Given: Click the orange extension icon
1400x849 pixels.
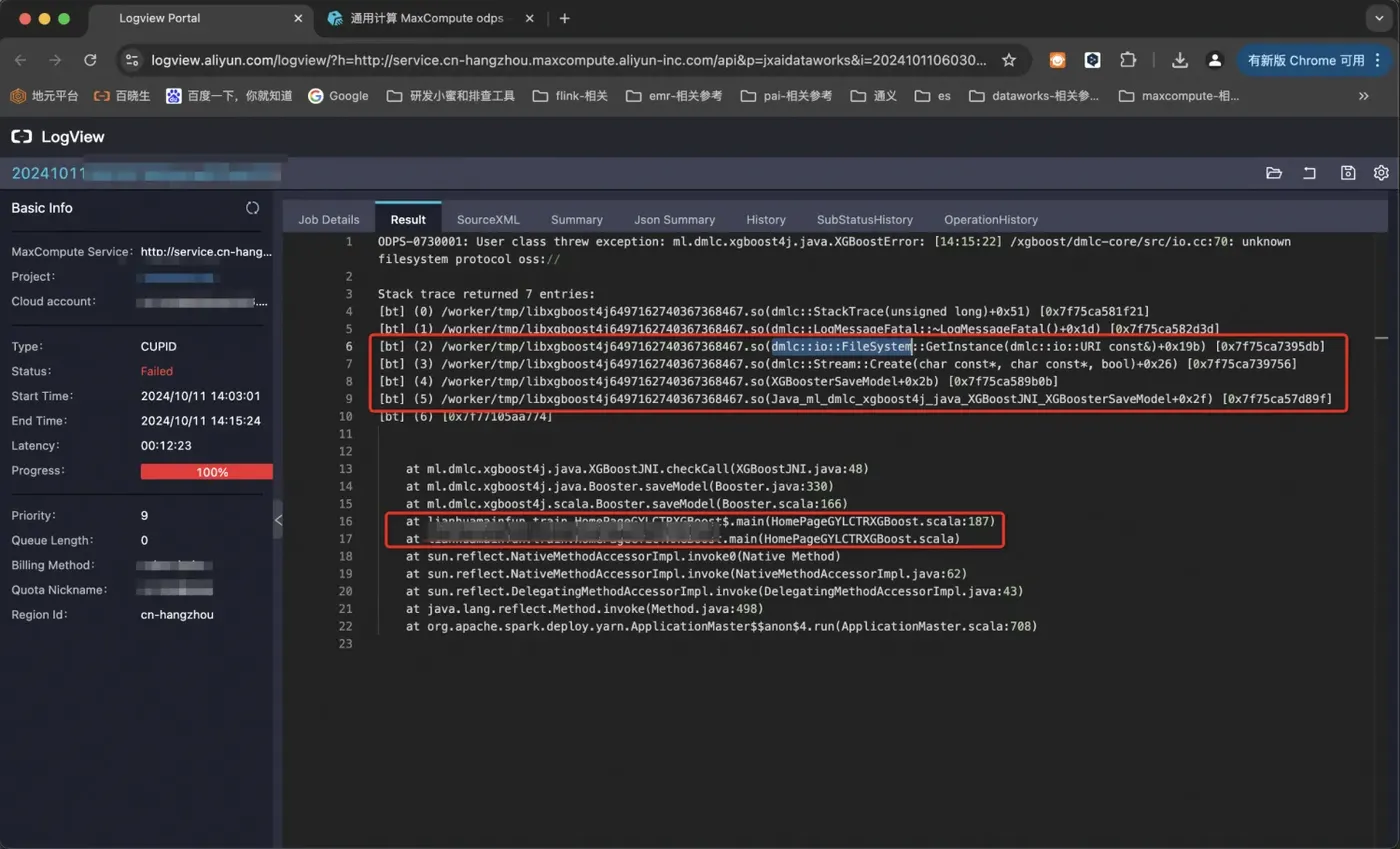Looking at the screenshot, I should 1057,60.
